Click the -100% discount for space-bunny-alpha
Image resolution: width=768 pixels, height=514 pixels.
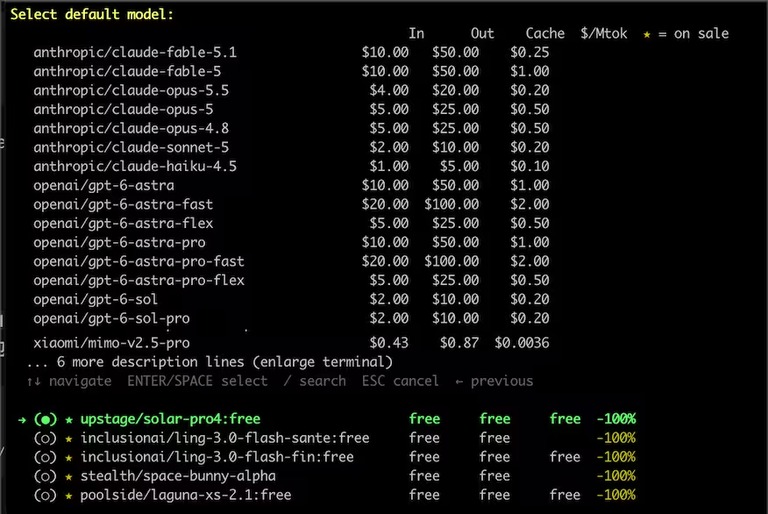[x=616, y=476]
